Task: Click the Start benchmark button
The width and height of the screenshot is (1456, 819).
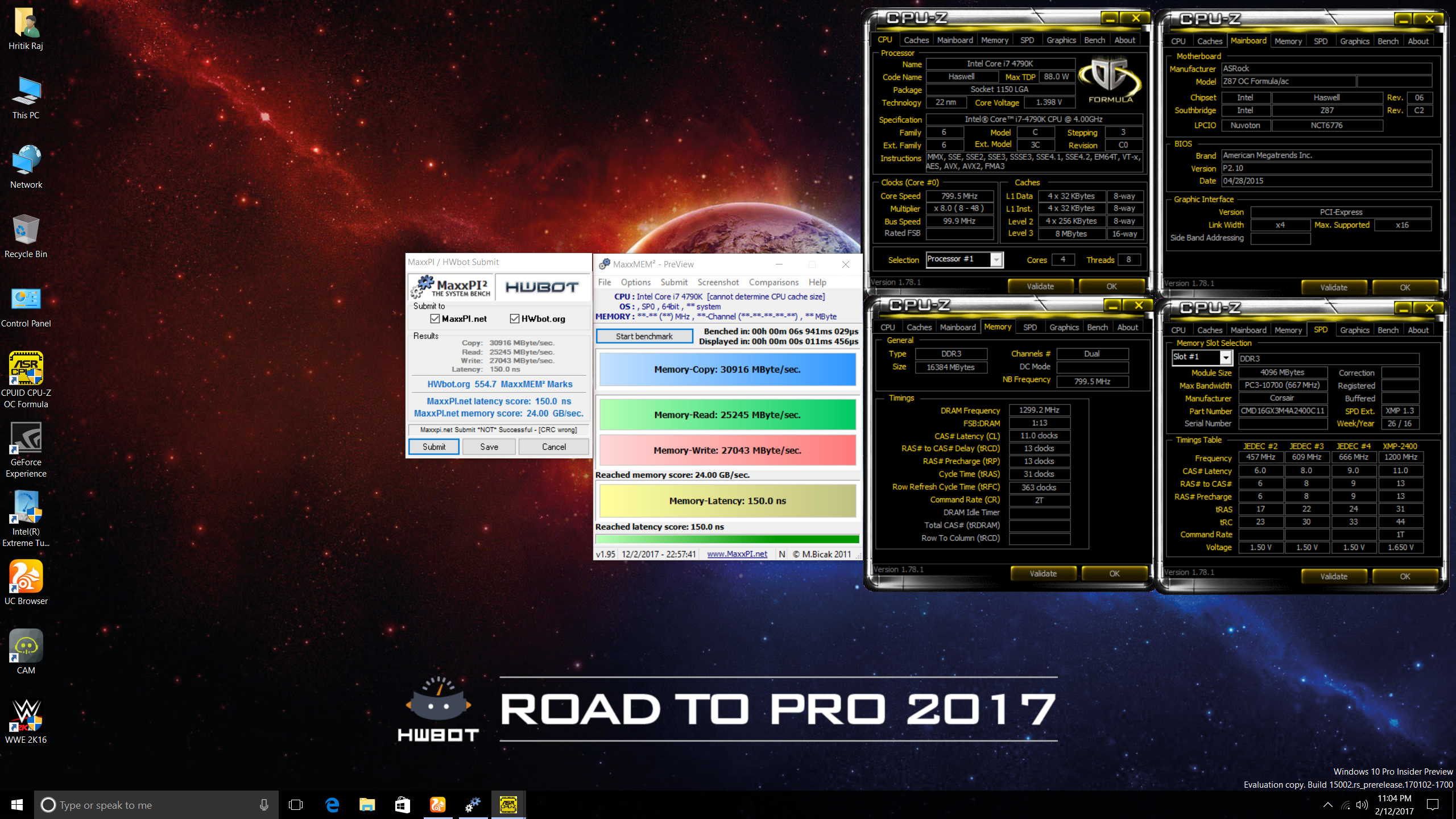Action: 644,336
